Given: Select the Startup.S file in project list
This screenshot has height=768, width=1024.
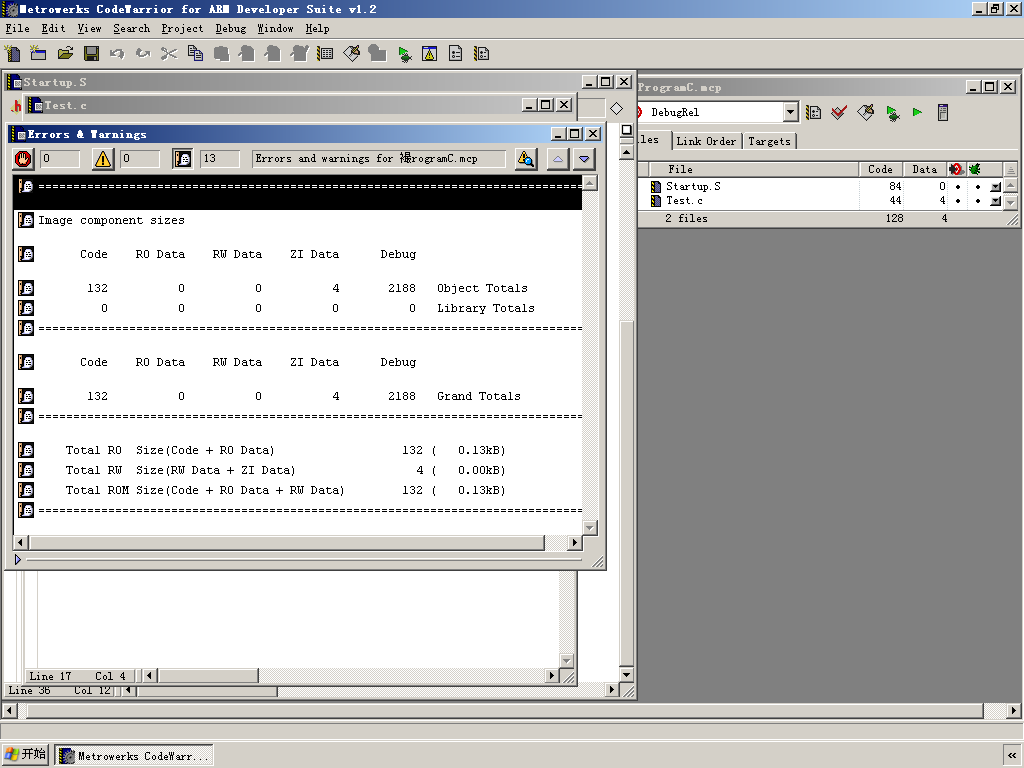Looking at the screenshot, I should 694,187.
